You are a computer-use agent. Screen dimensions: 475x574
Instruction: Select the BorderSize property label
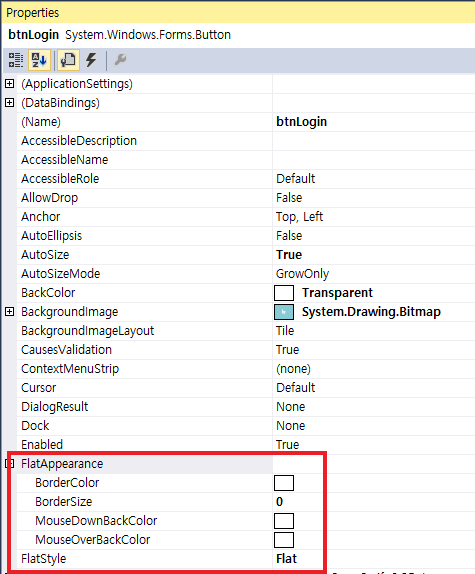pyautogui.click(x=64, y=502)
